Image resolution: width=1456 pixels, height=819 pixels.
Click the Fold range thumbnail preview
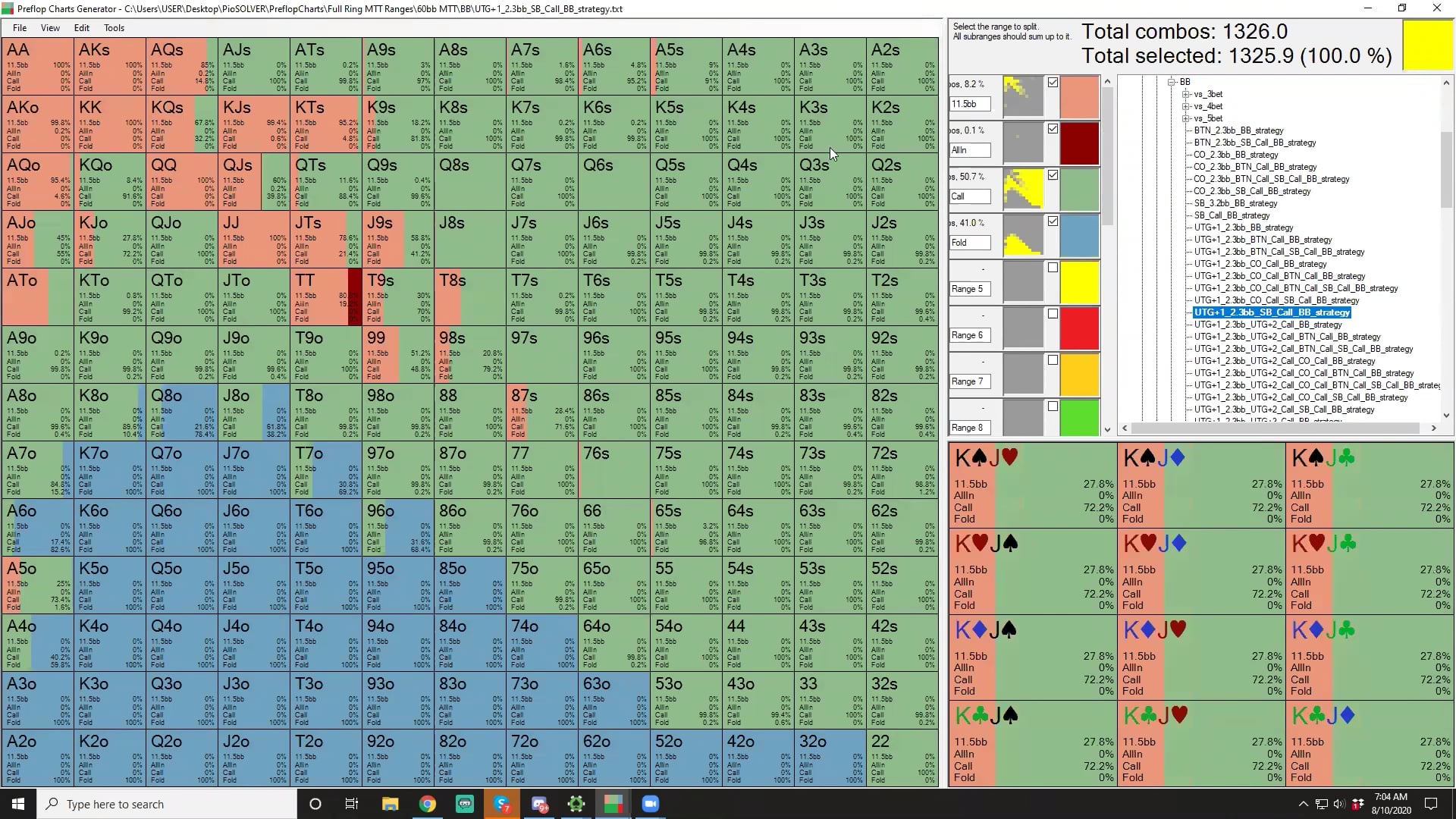click(1023, 235)
